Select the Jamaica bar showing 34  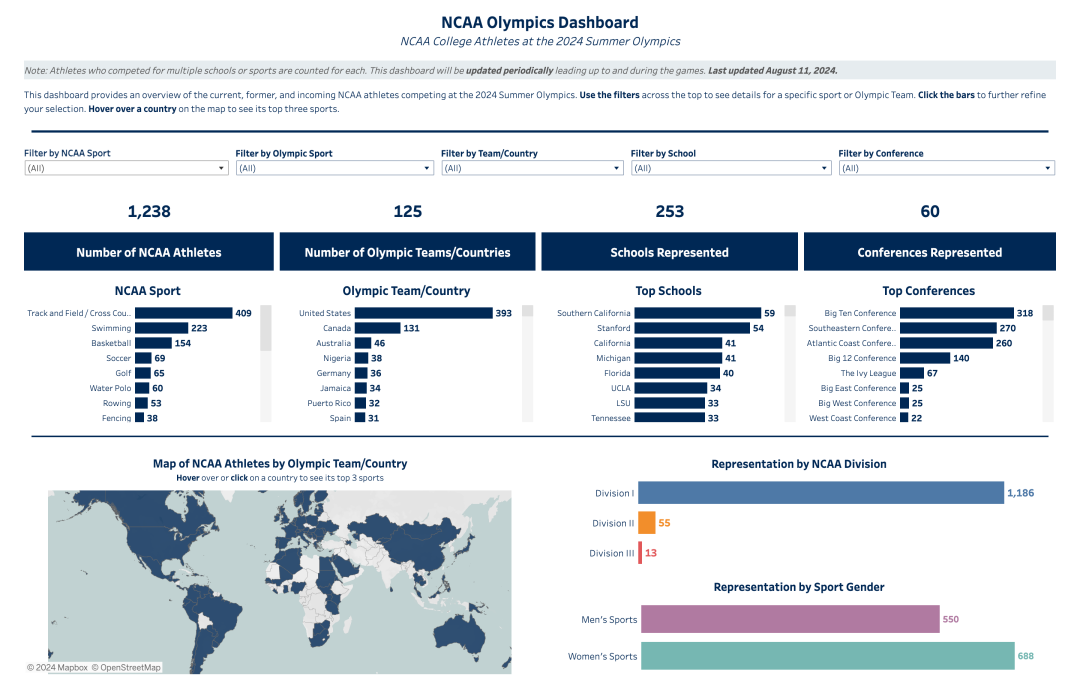pos(361,389)
